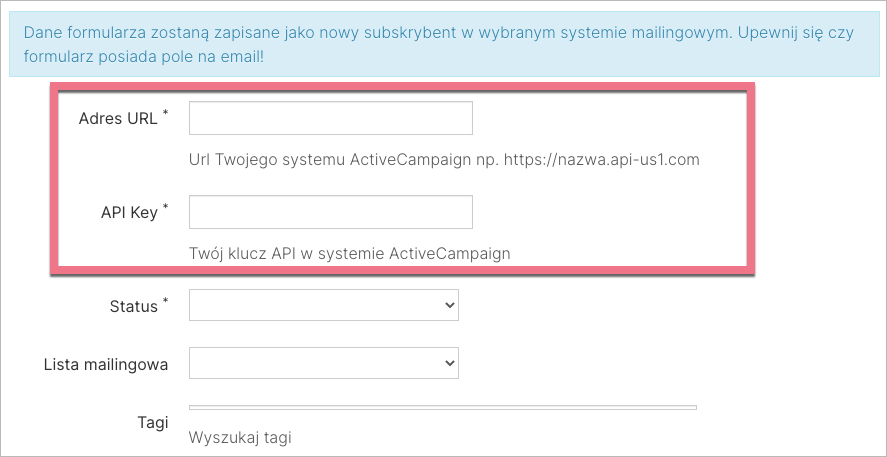Image resolution: width=887 pixels, height=457 pixels.
Task: Click the Lista mailingowa label
Action: tap(105, 364)
